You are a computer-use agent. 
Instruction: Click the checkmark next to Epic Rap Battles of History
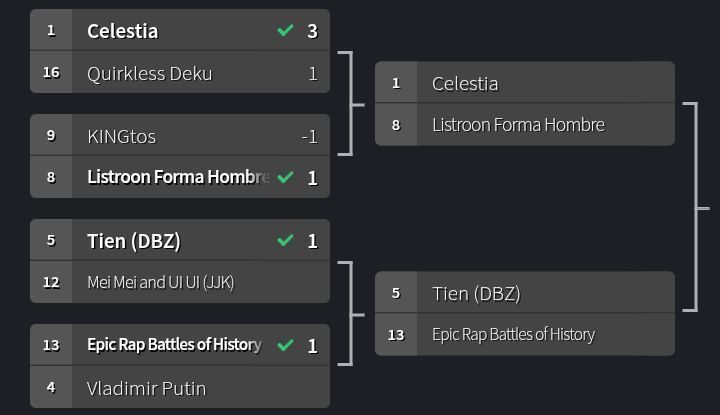point(286,345)
